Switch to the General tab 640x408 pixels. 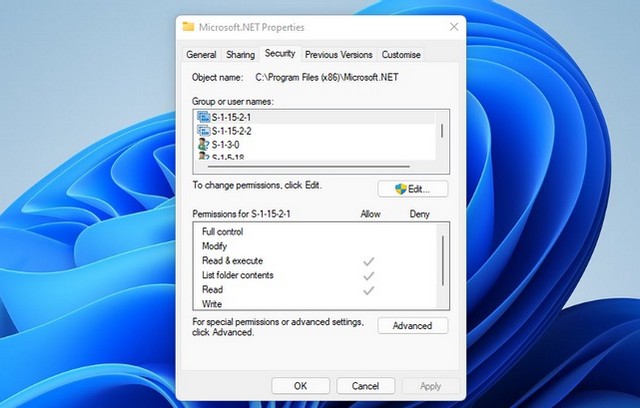201,55
